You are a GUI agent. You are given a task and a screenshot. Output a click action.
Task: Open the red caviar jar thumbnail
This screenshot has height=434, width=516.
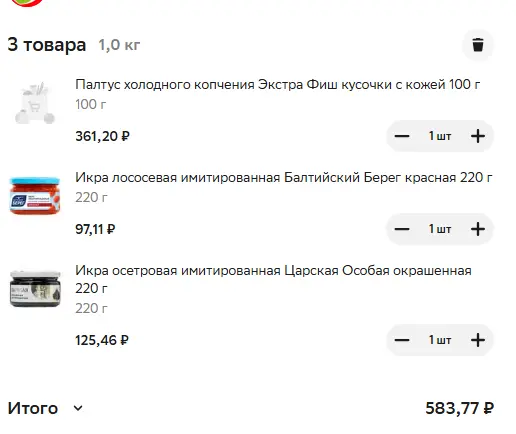(x=35, y=196)
